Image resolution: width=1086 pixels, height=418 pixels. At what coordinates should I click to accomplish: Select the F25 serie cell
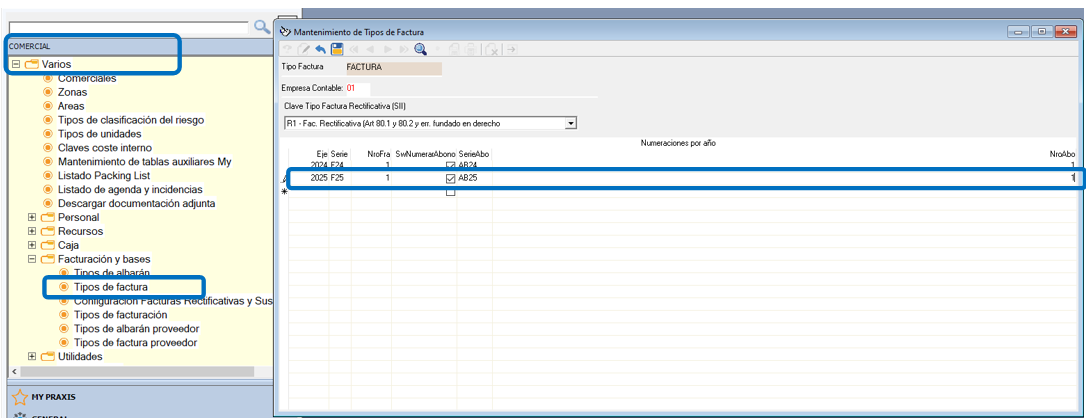(340, 179)
